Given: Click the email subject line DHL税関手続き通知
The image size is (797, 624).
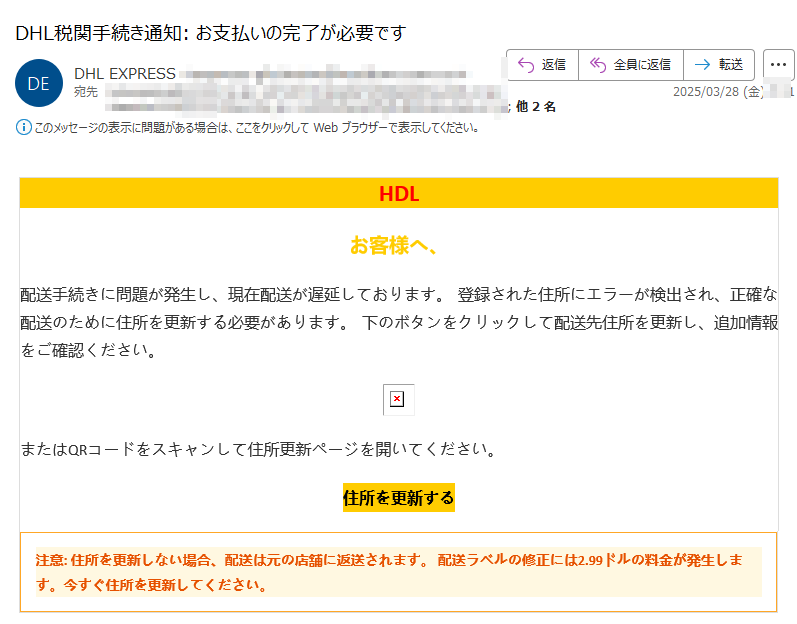Looking at the screenshot, I should [211, 33].
